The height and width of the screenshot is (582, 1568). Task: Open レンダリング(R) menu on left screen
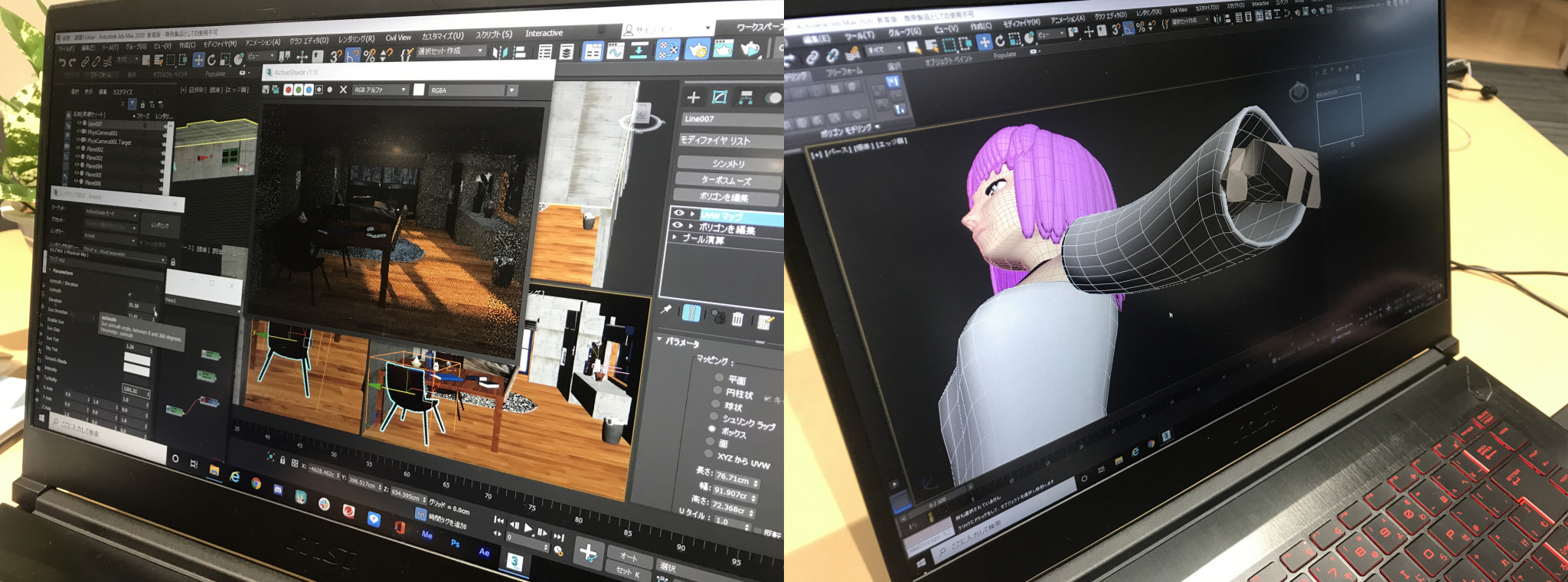coord(357,38)
